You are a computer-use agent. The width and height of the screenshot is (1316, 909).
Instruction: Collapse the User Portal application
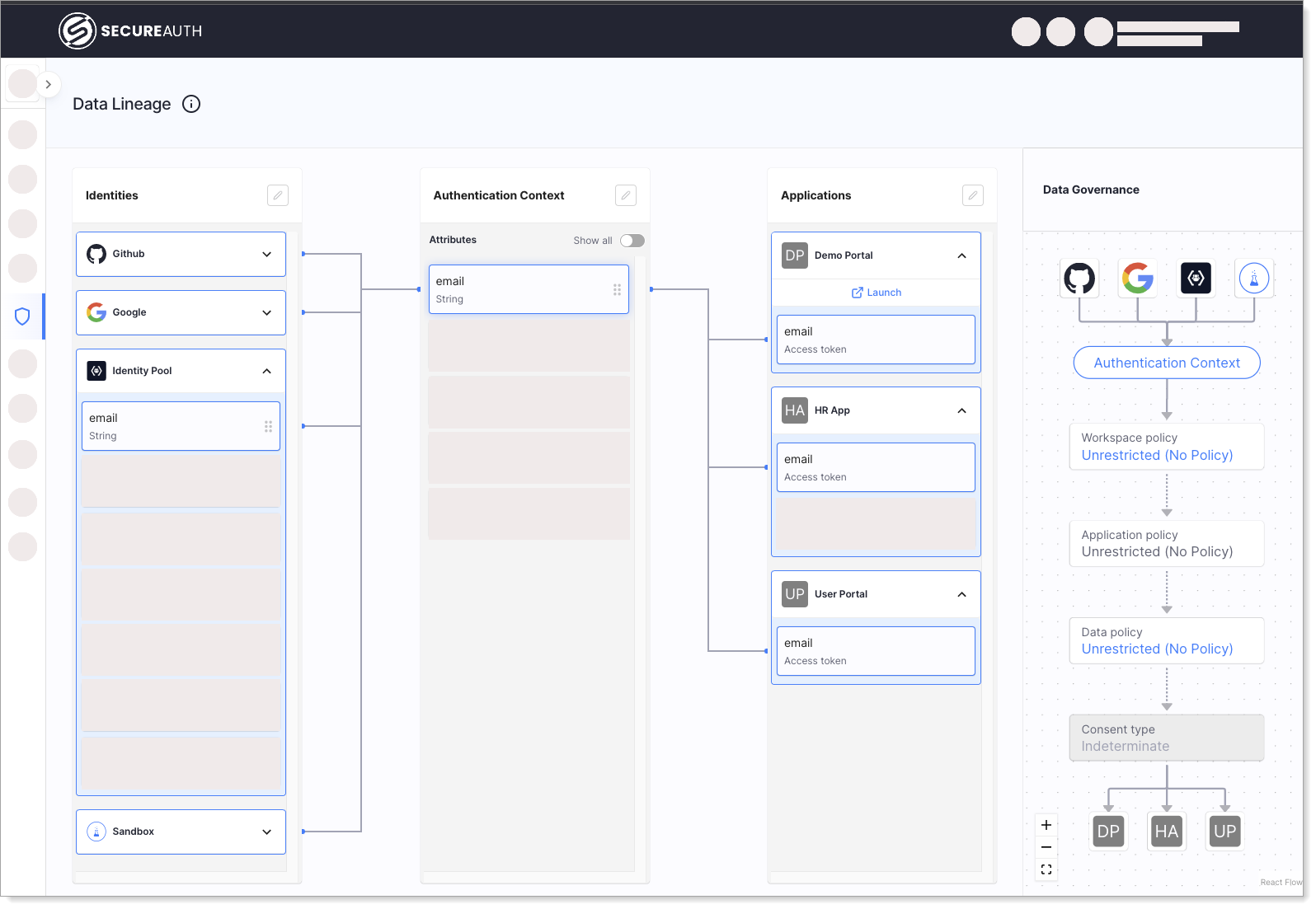[961, 594]
